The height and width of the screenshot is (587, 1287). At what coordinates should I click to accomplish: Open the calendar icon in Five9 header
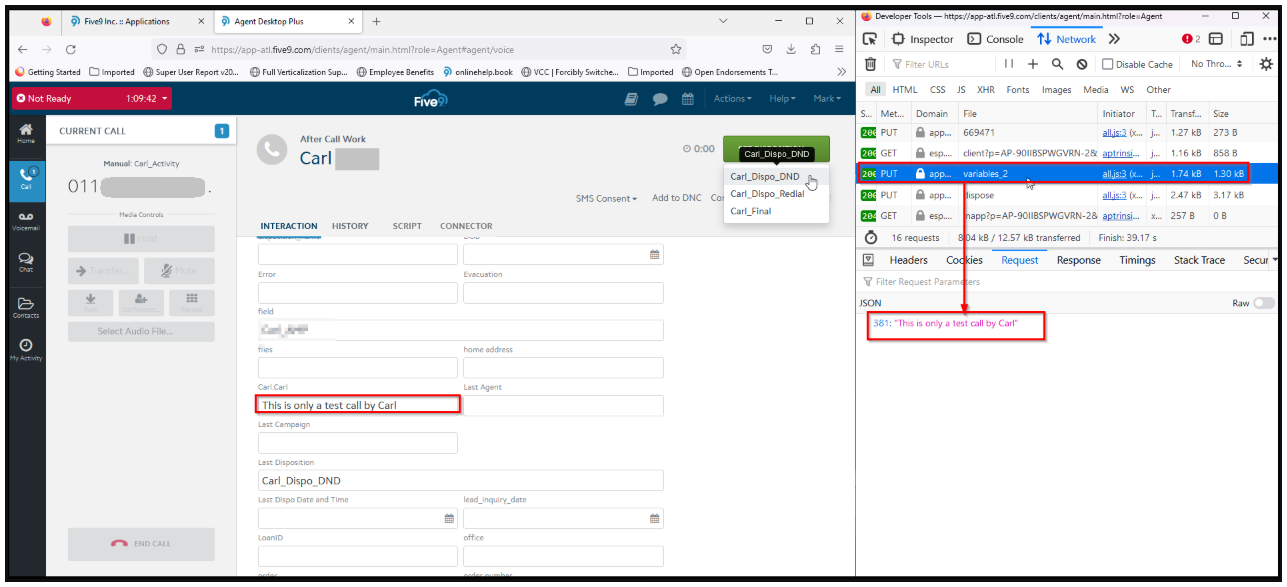tap(688, 98)
